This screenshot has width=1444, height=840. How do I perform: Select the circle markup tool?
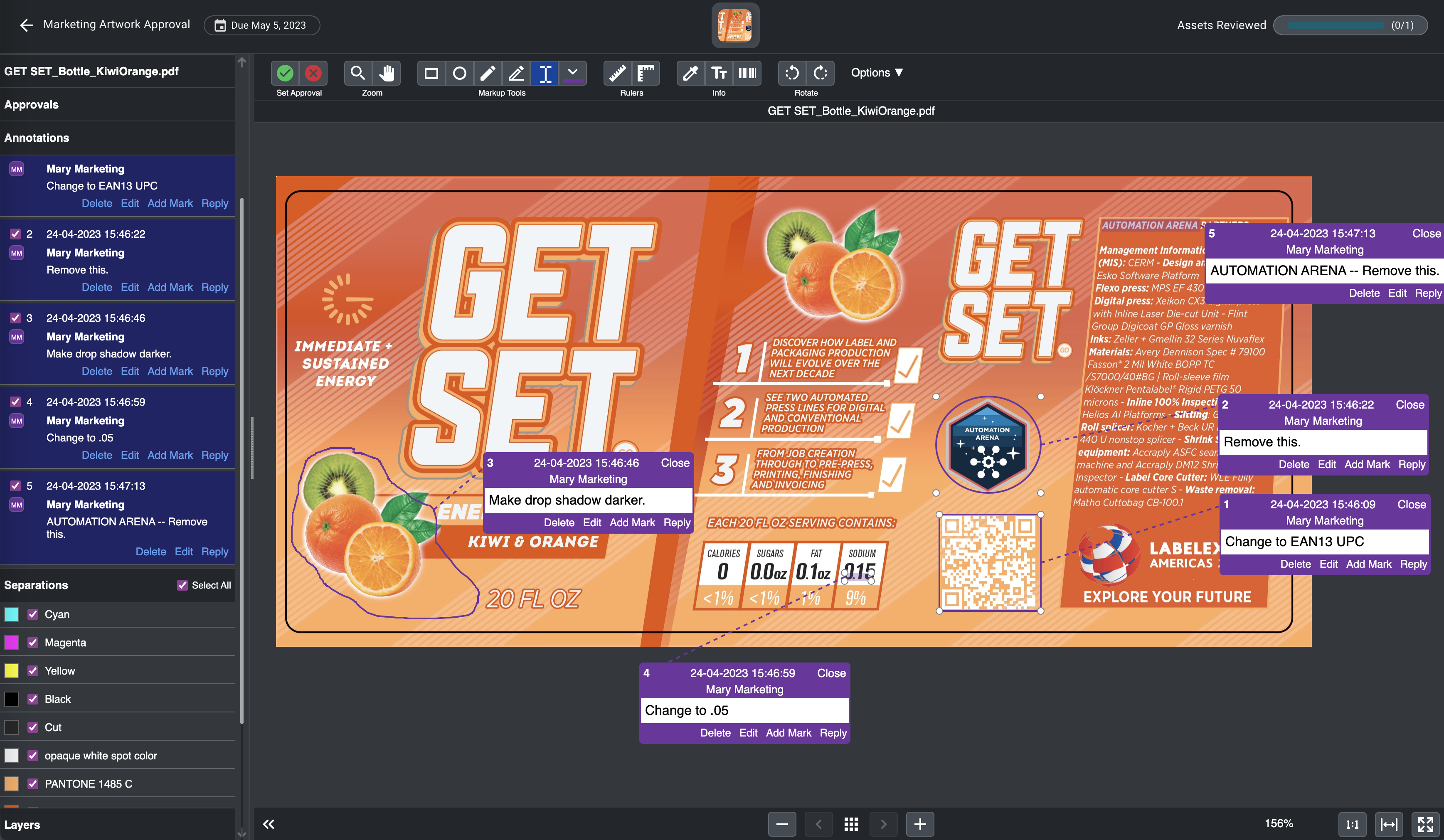coord(459,73)
